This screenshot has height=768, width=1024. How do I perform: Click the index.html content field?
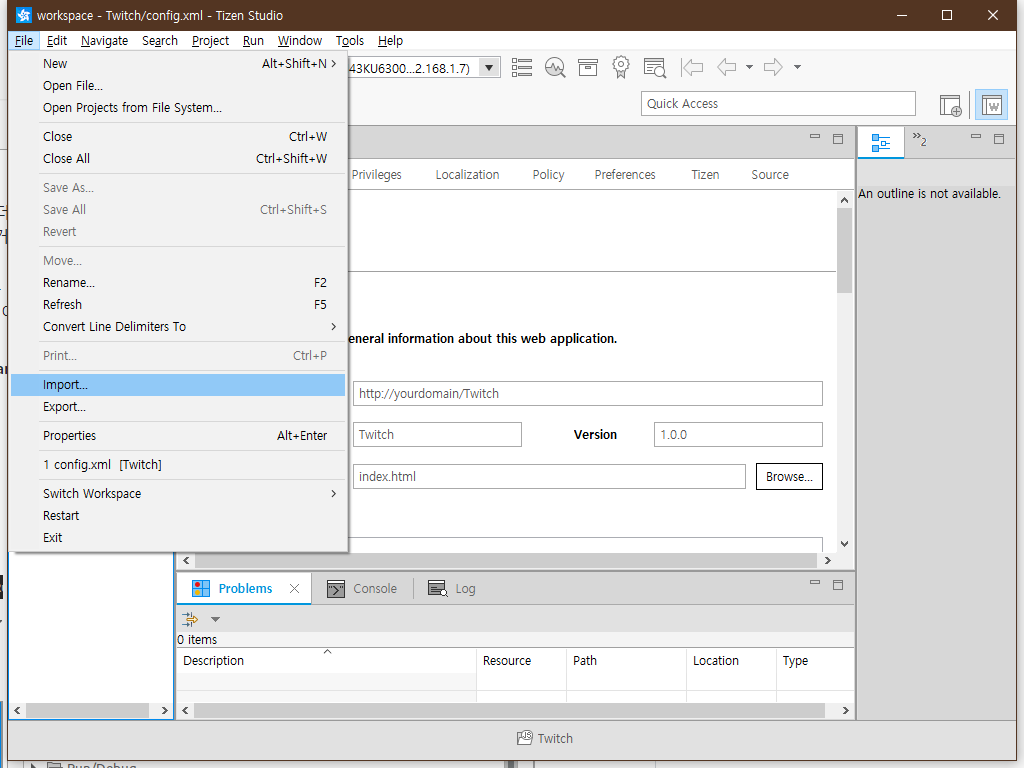[x=549, y=477]
